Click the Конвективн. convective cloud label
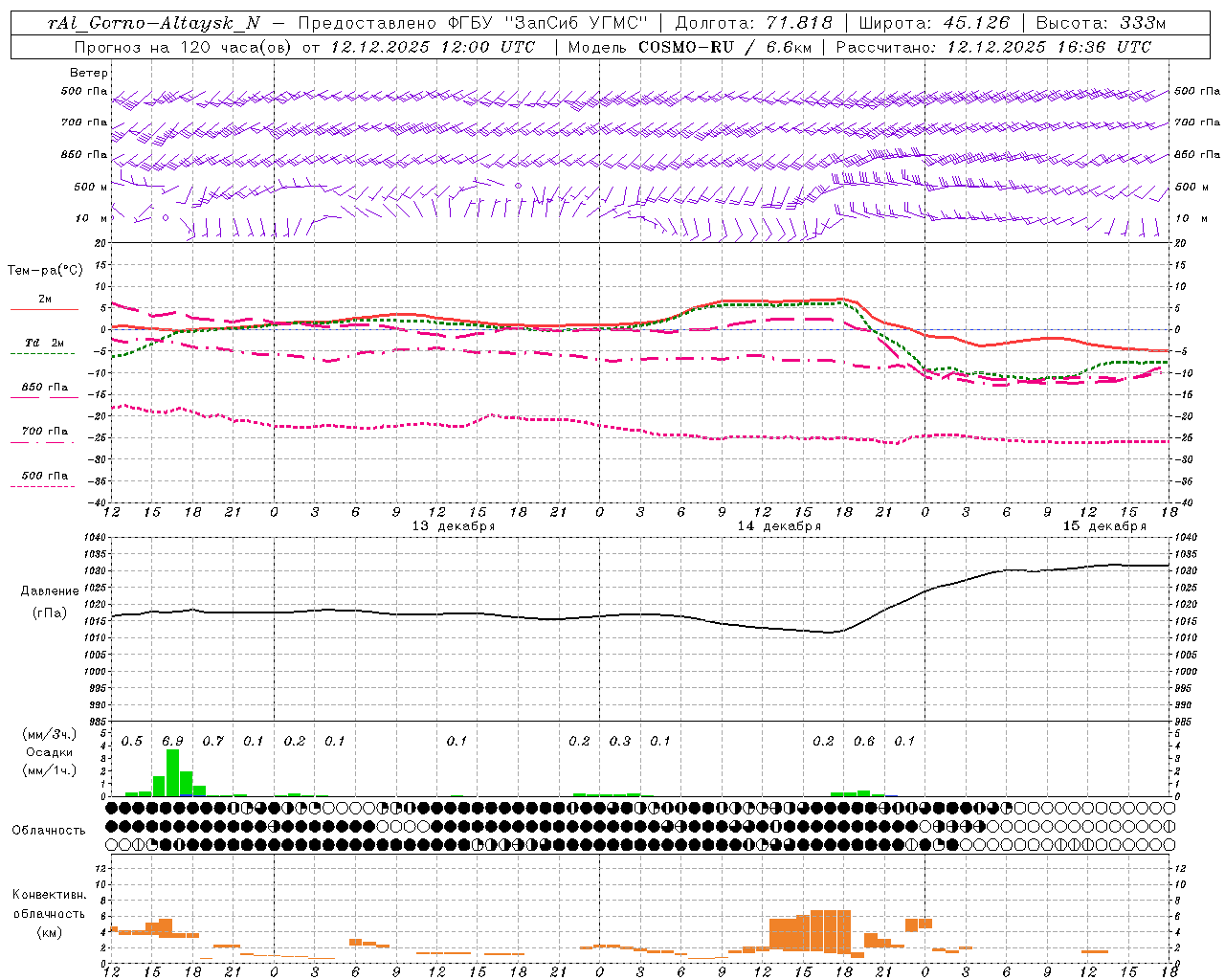This screenshot has width=1225, height=980. [49, 895]
